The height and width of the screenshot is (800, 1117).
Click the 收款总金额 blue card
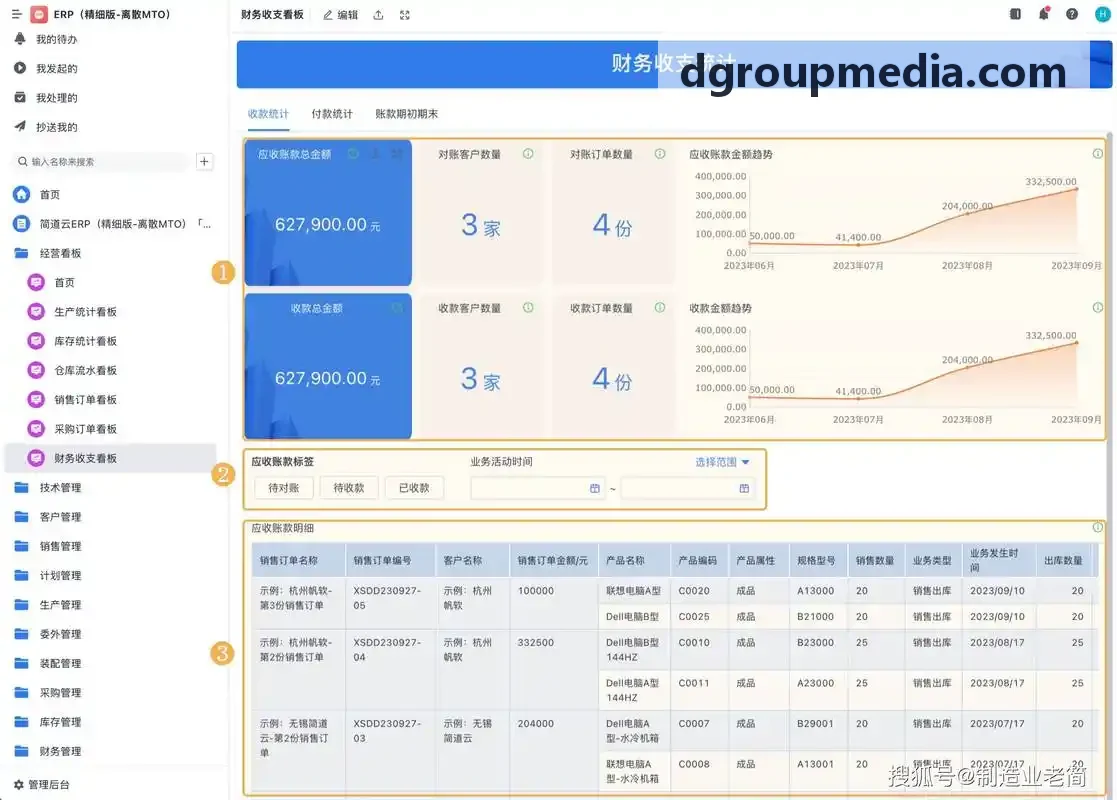coord(328,366)
